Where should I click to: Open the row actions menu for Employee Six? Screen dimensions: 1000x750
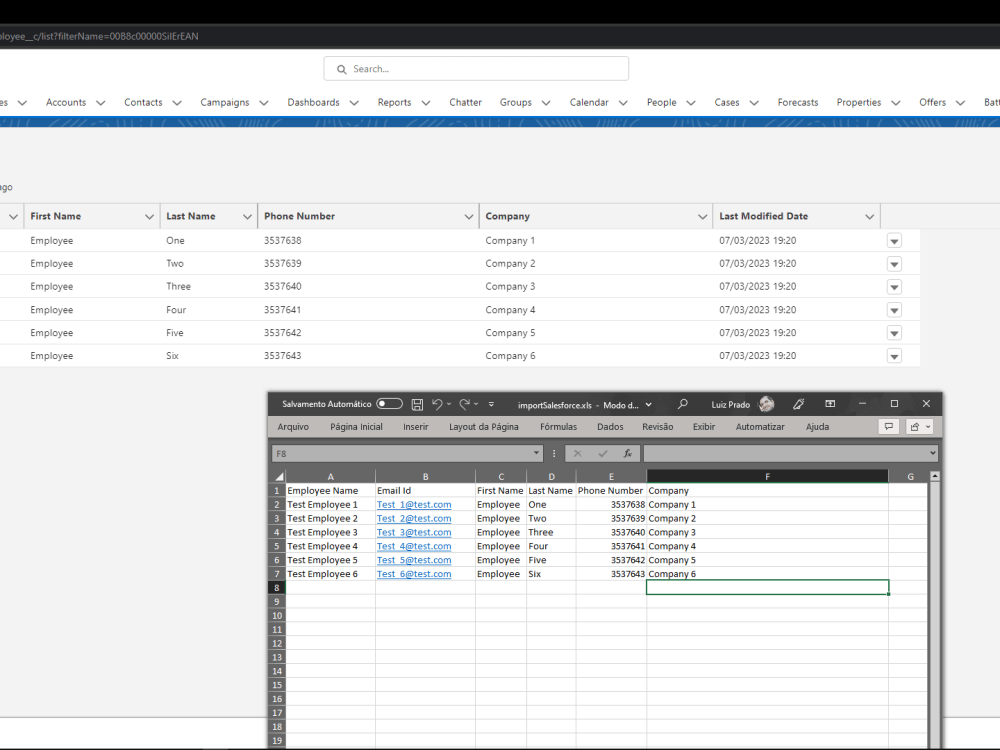click(x=893, y=356)
